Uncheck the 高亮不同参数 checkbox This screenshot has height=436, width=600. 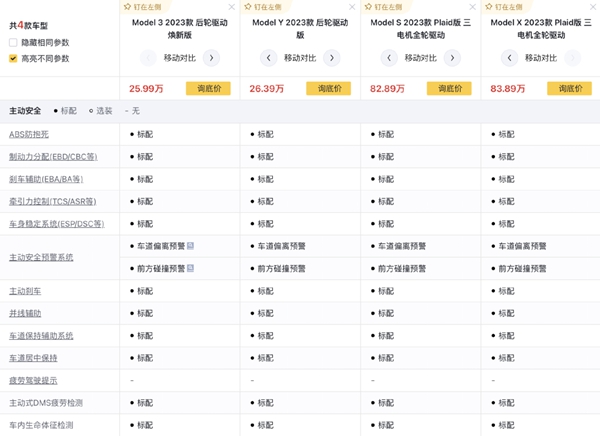coord(13,58)
